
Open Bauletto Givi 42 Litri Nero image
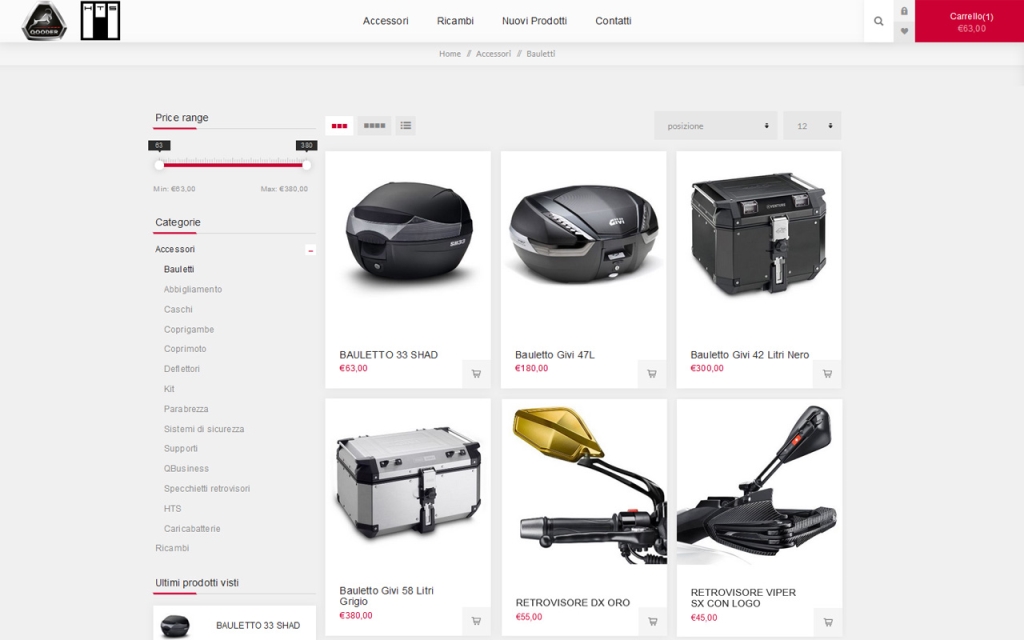pos(759,232)
